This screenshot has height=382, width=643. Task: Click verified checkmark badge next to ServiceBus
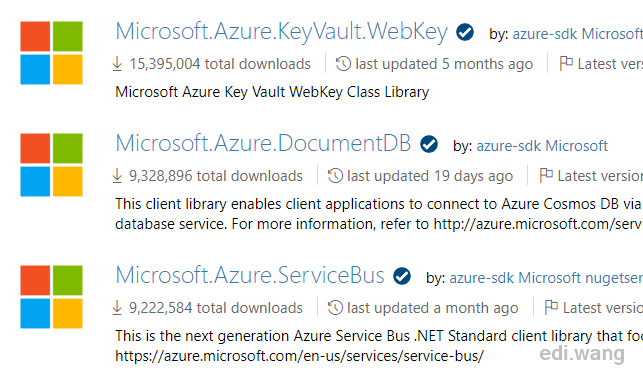click(x=401, y=276)
